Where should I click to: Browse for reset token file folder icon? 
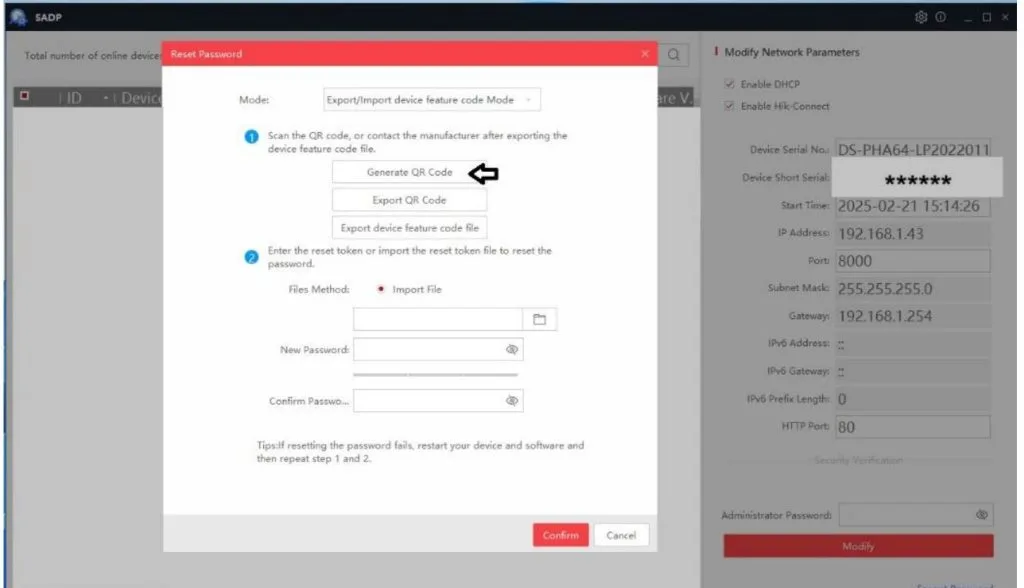(x=539, y=319)
